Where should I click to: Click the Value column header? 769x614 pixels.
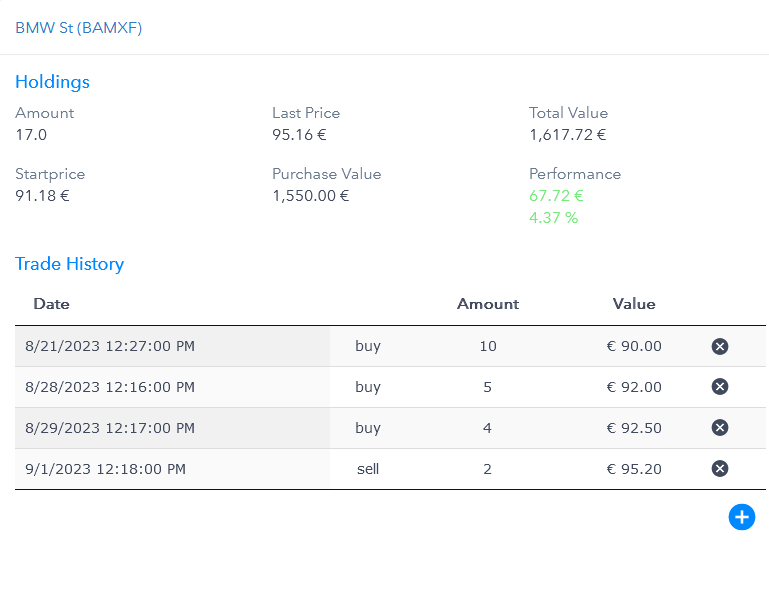click(x=634, y=304)
